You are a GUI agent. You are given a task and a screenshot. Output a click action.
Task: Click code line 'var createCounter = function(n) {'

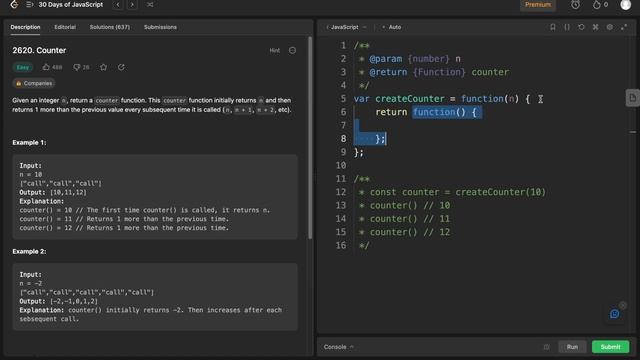point(442,99)
